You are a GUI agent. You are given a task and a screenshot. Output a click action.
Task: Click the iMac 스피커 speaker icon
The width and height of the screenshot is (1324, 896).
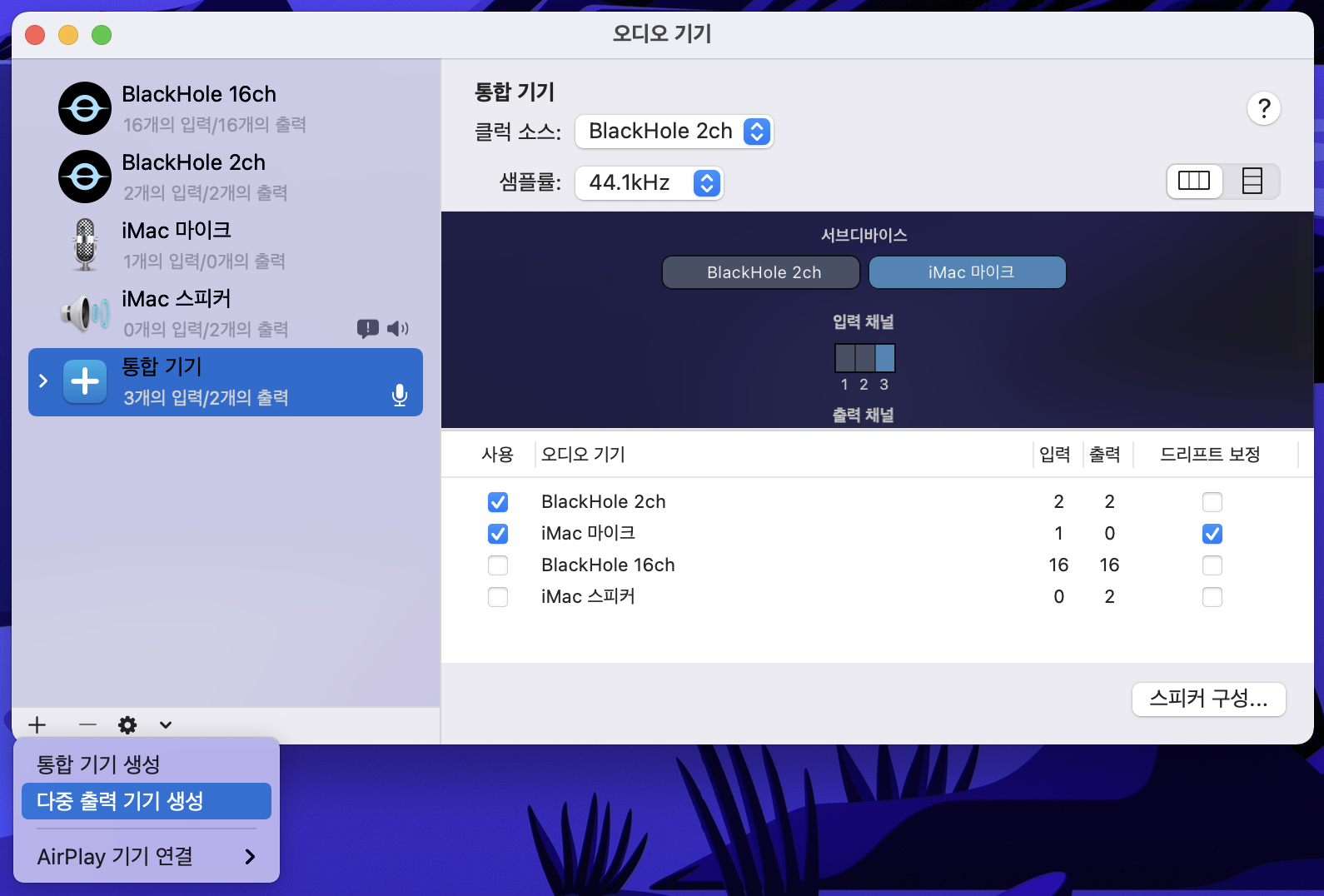point(85,313)
